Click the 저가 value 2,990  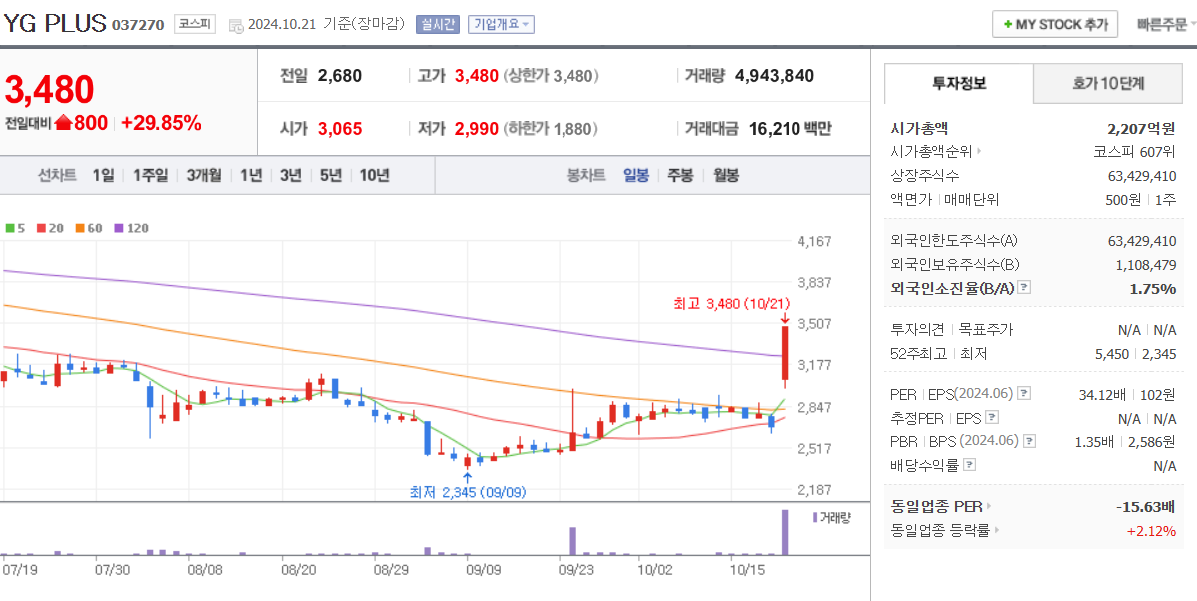tap(476, 128)
